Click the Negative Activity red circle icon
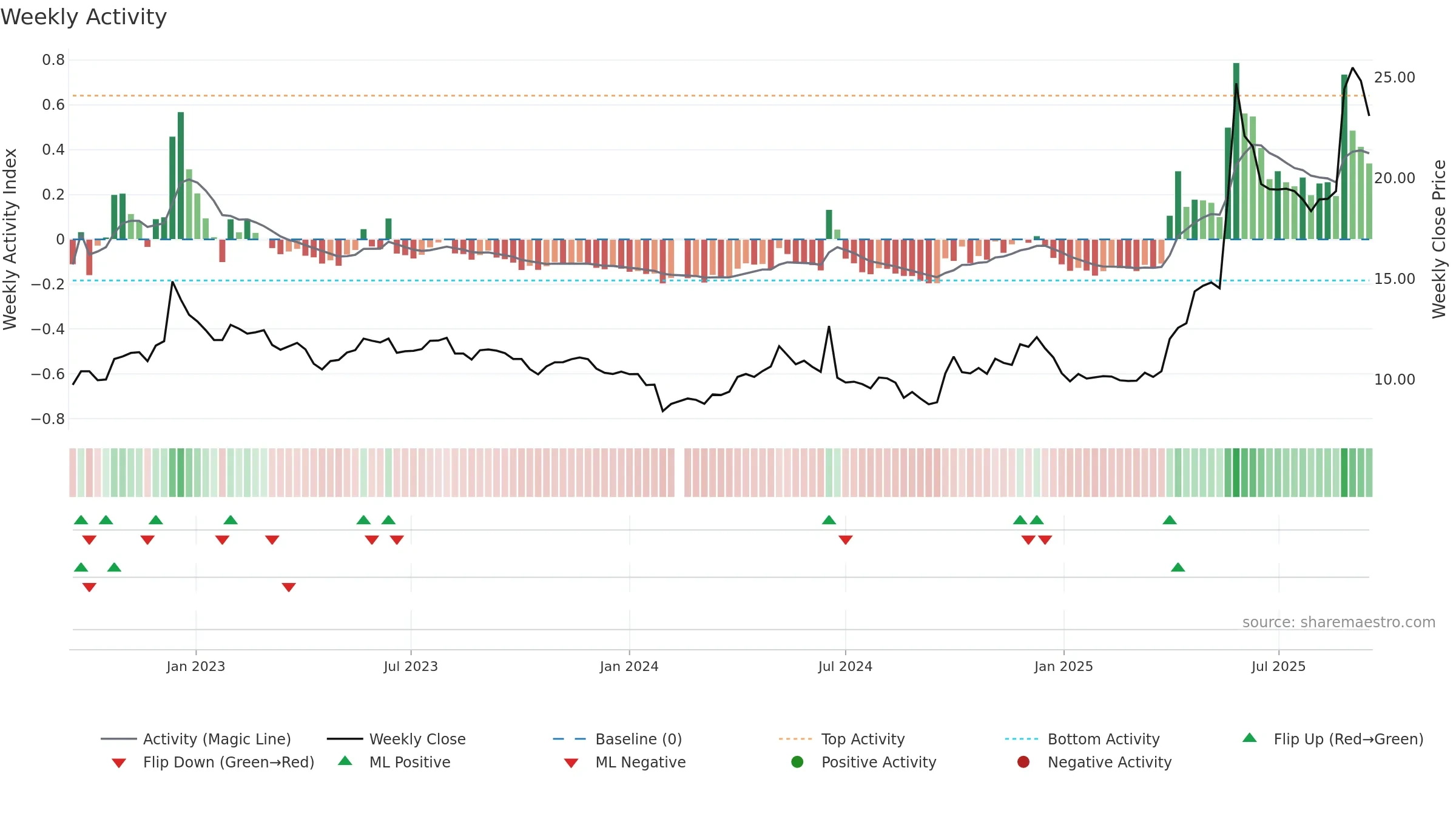Viewport: 1456px width, 819px height. (x=1023, y=762)
